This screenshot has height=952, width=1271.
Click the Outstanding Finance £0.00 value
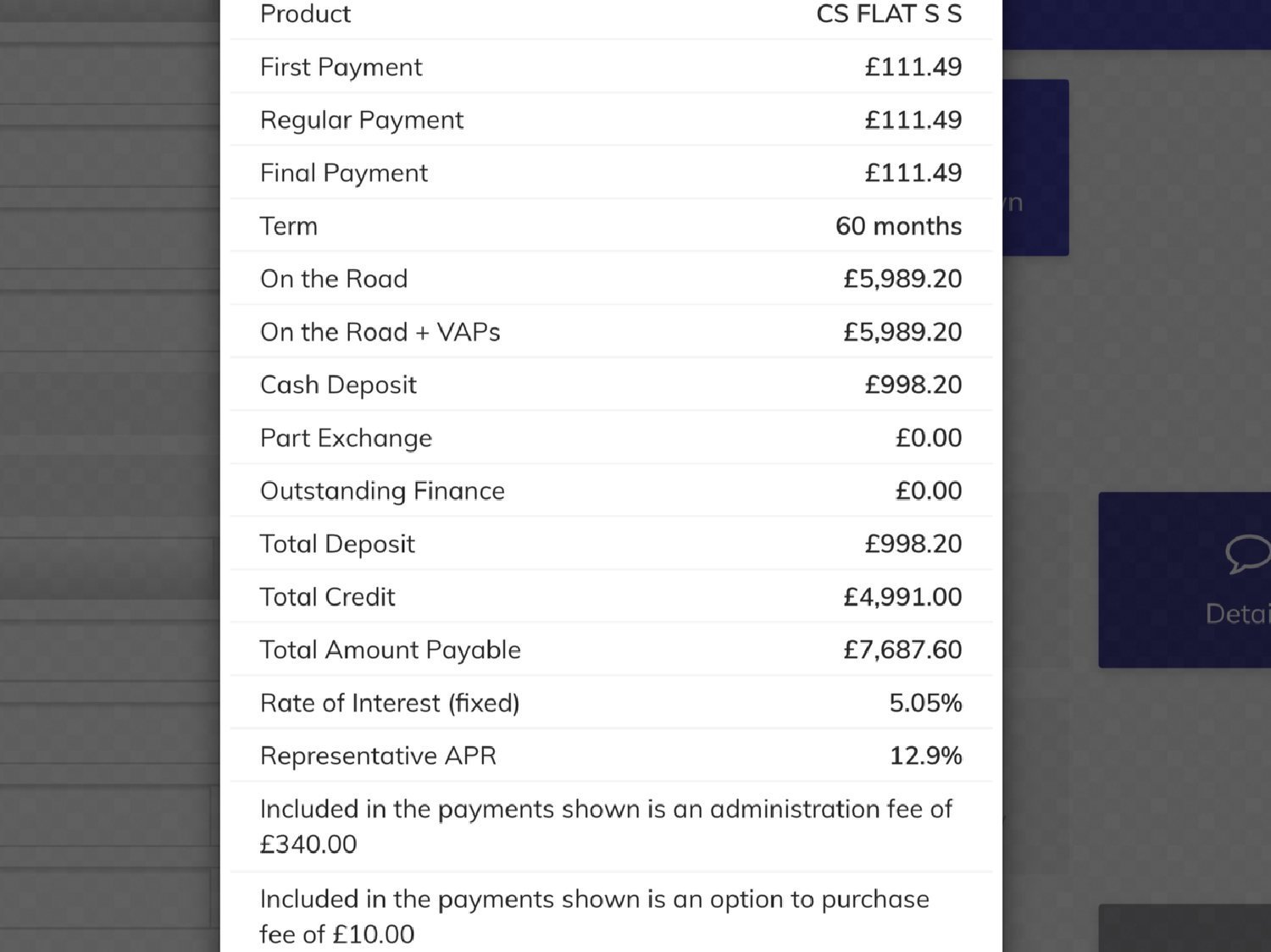point(929,491)
